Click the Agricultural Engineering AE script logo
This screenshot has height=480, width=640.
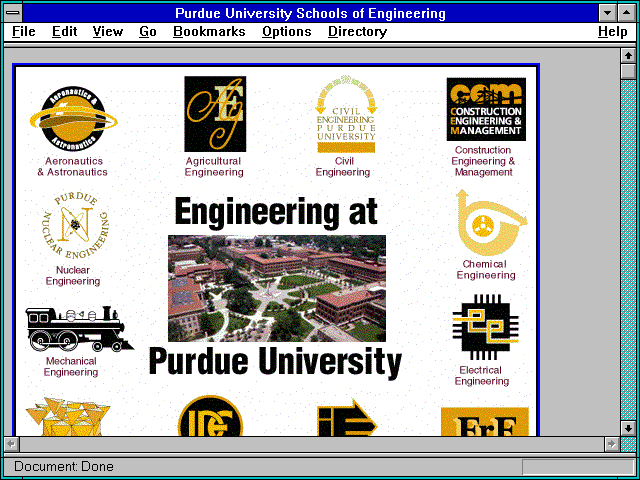point(215,114)
